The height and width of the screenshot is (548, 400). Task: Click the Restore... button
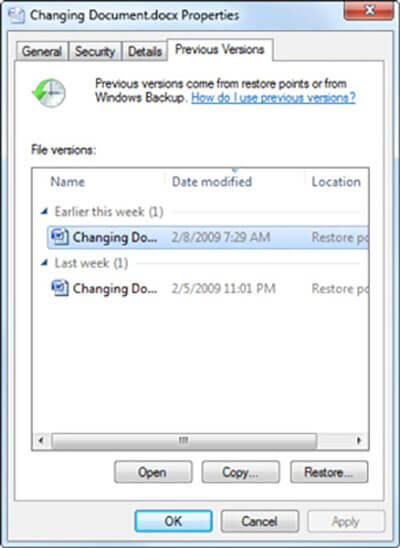(x=329, y=472)
